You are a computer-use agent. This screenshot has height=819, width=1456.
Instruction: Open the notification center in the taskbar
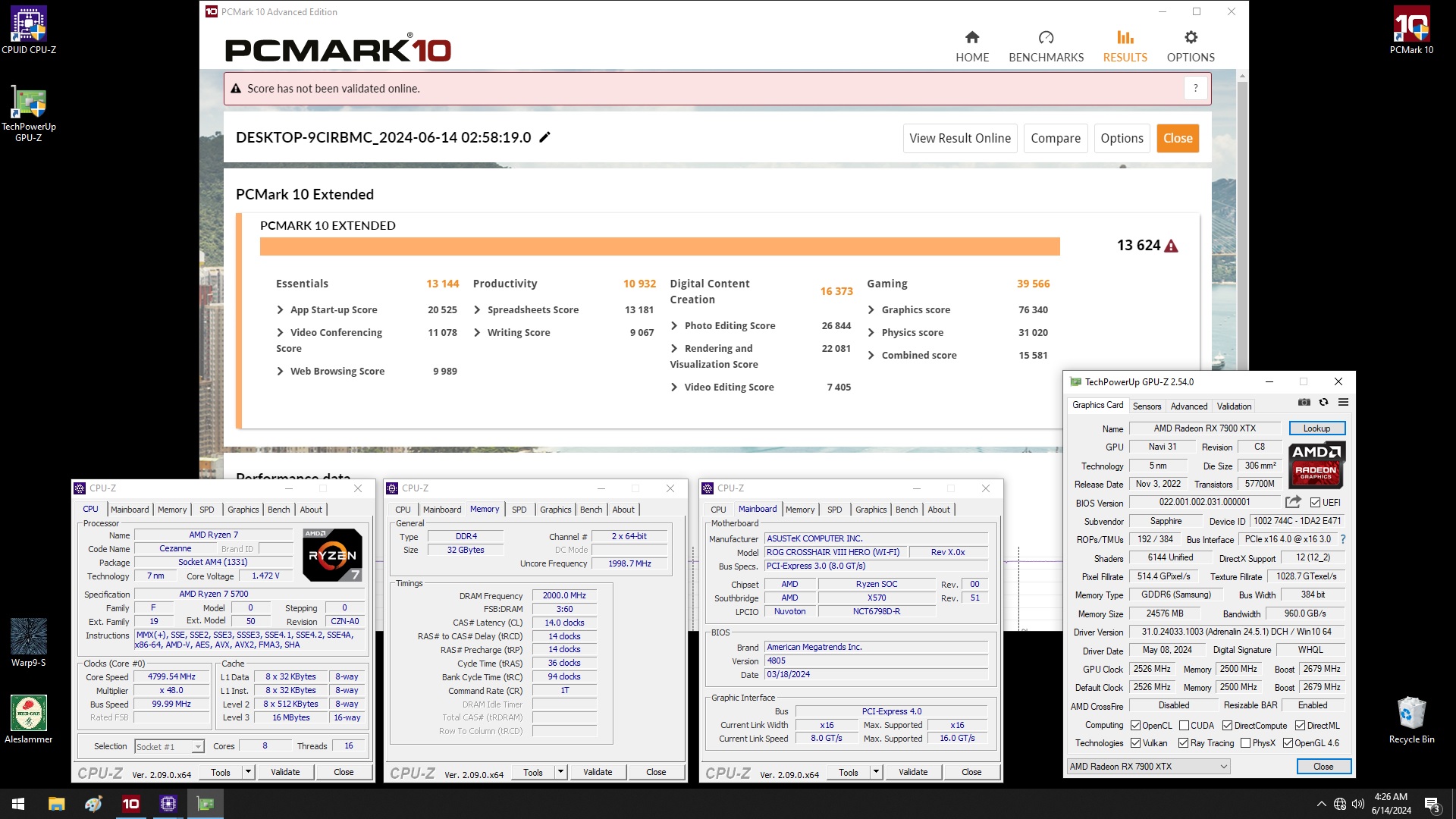click(x=1432, y=804)
